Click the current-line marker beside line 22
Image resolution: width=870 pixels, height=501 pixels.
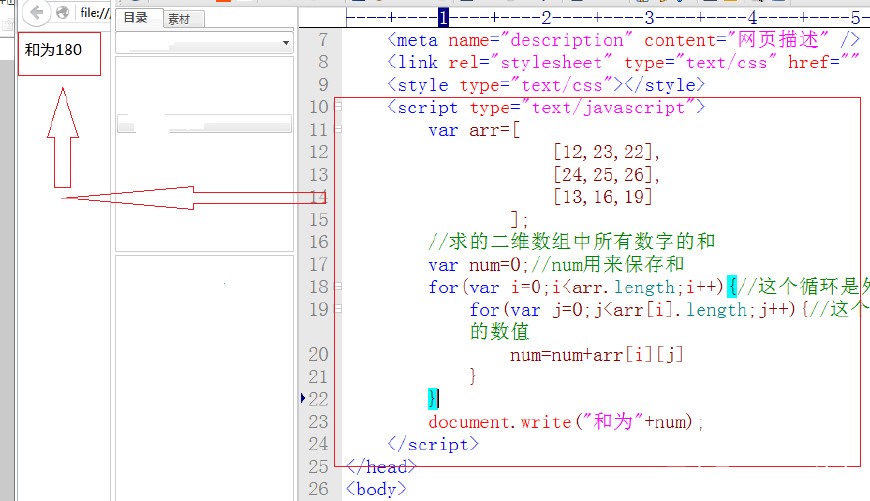click(x=303, y=398)
